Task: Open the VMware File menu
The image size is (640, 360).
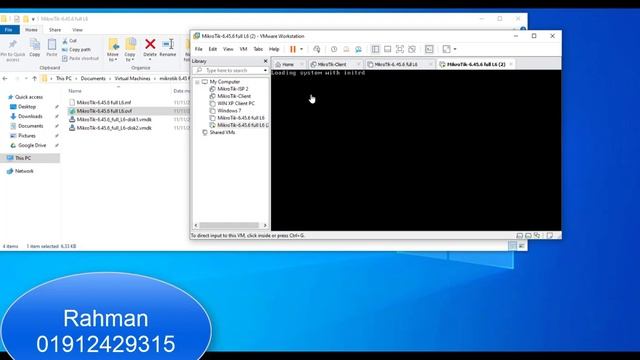Action: [198, 49]
